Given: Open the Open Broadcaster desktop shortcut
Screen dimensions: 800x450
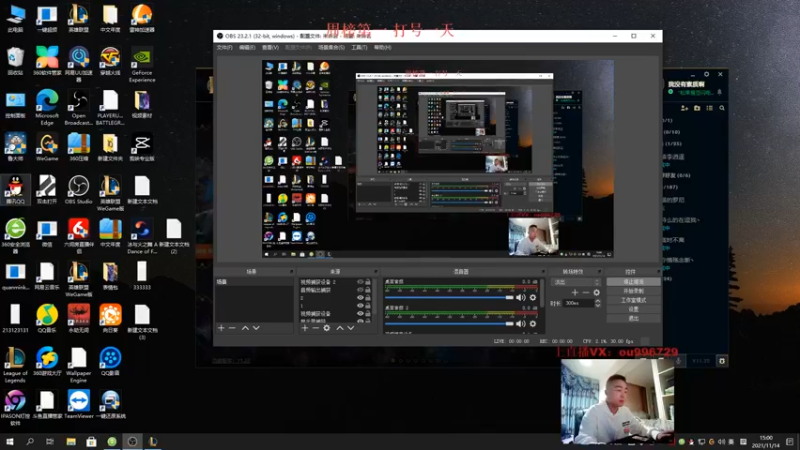Looking at the screenshot, I should [79, 107].
